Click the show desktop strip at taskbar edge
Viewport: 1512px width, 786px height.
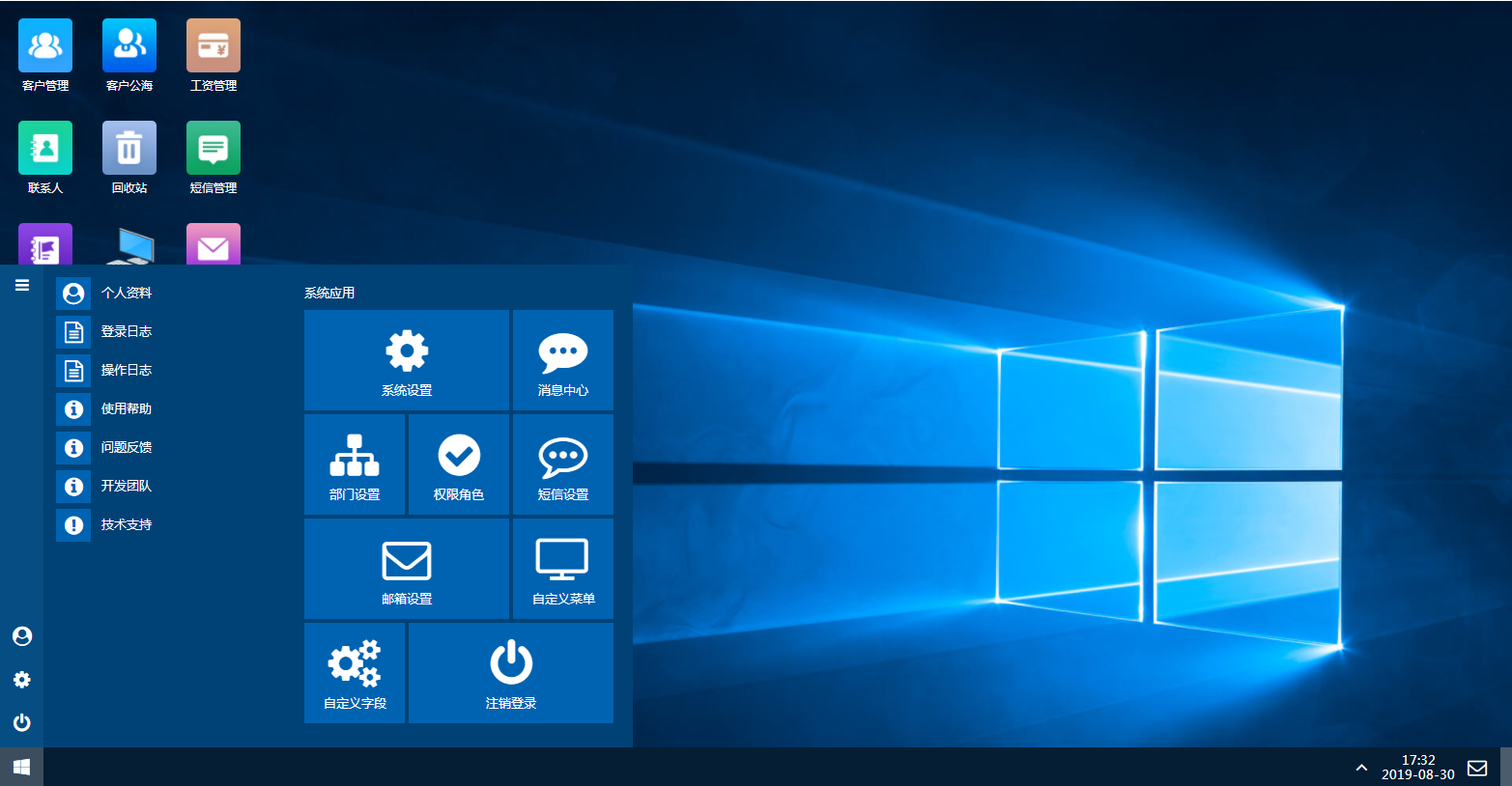point(1506,767)
